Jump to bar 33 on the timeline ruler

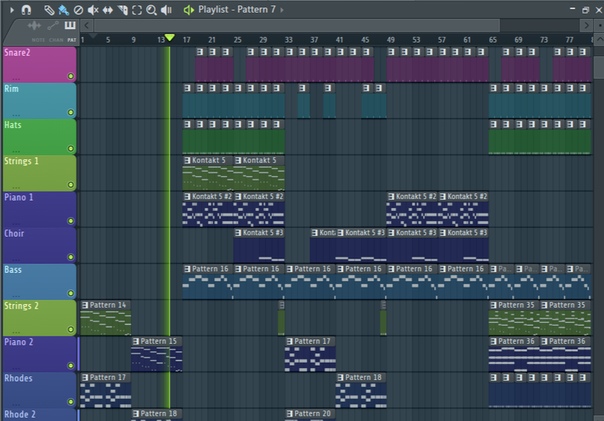(289, 40)
